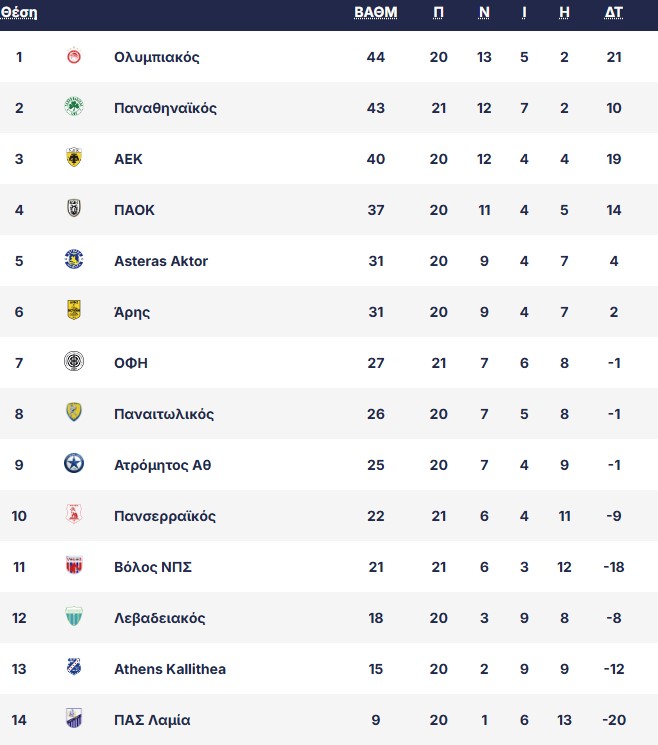This screenshot has width=658, height=745.
Task: Open the Athens Kallithea team name
Action: [170, 669]
